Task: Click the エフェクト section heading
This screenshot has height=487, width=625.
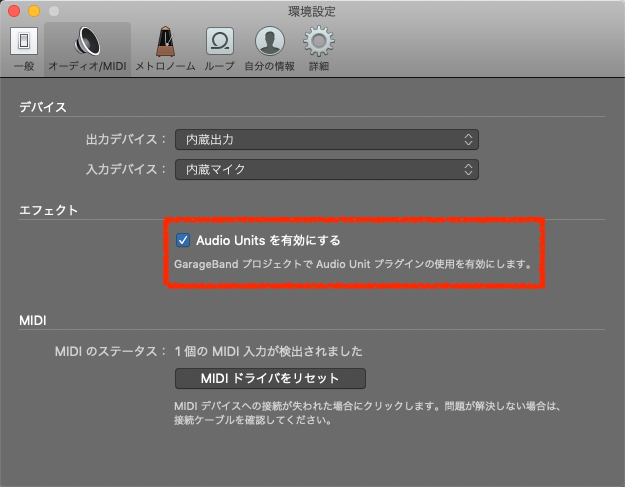Action: pyautogui.click(x=48, y=210)
